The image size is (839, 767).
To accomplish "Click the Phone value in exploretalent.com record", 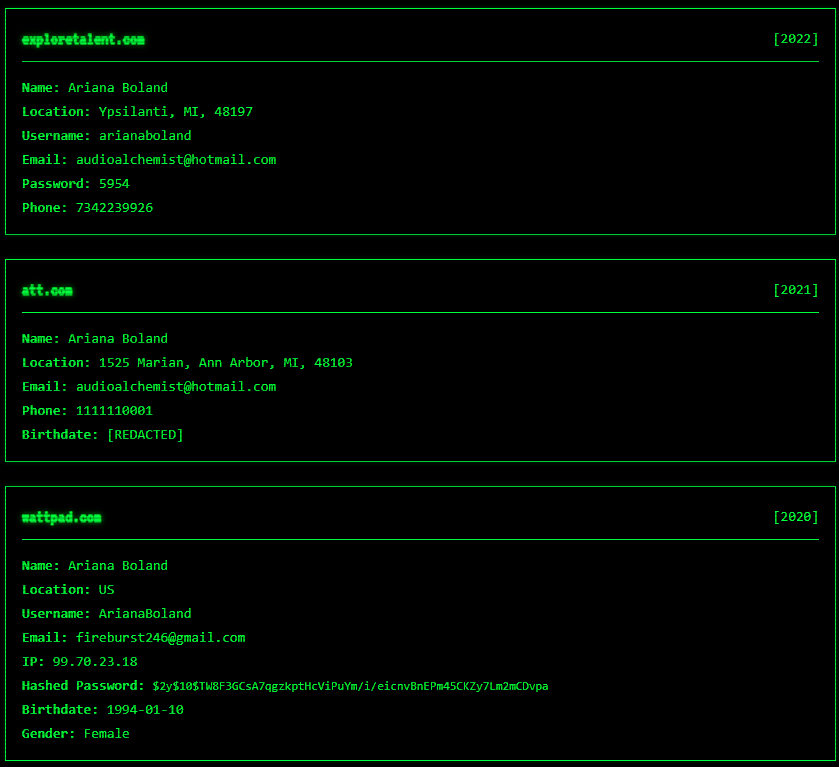I will click(114, 208).
